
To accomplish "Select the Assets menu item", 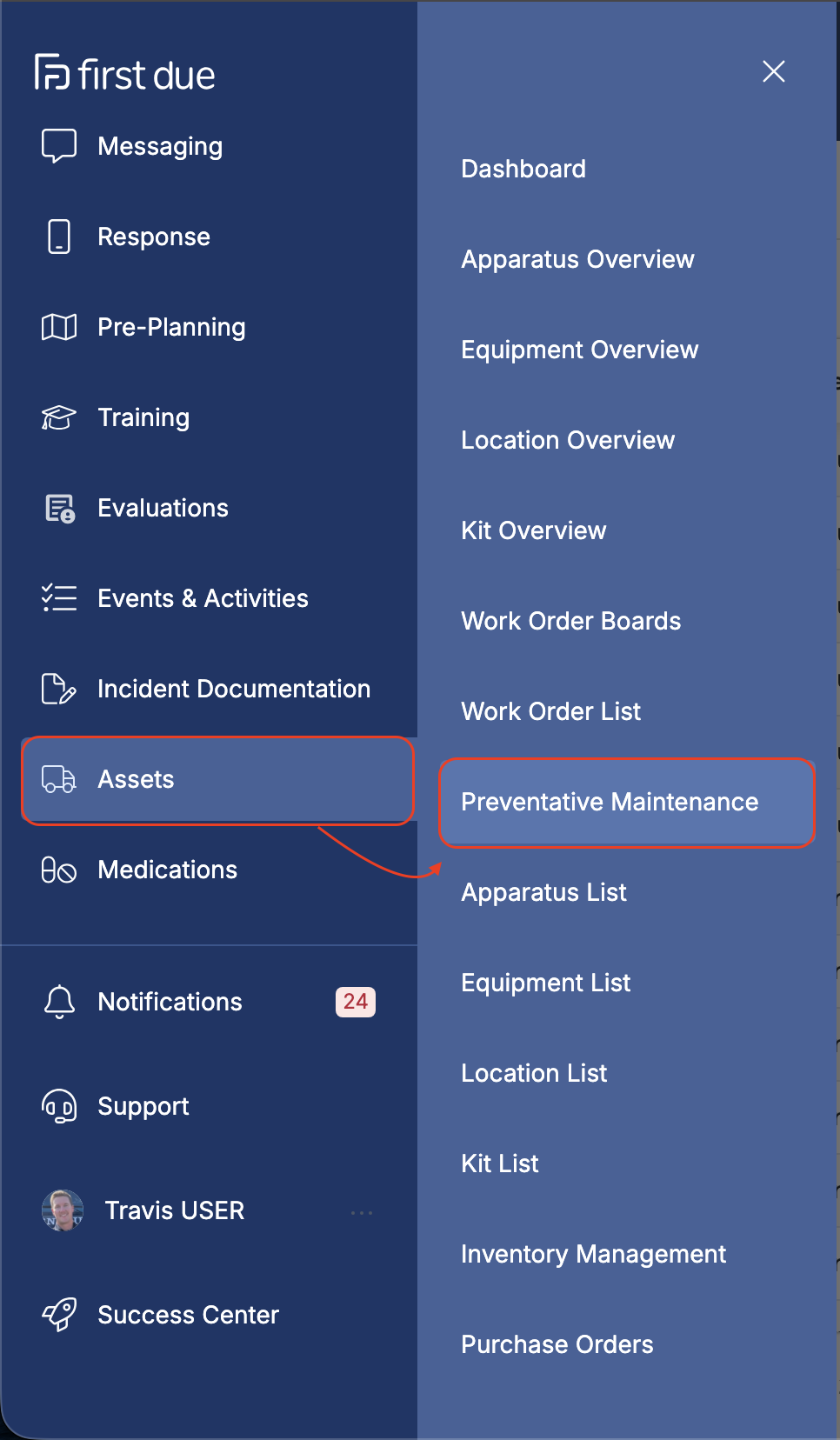I will 217,779.
